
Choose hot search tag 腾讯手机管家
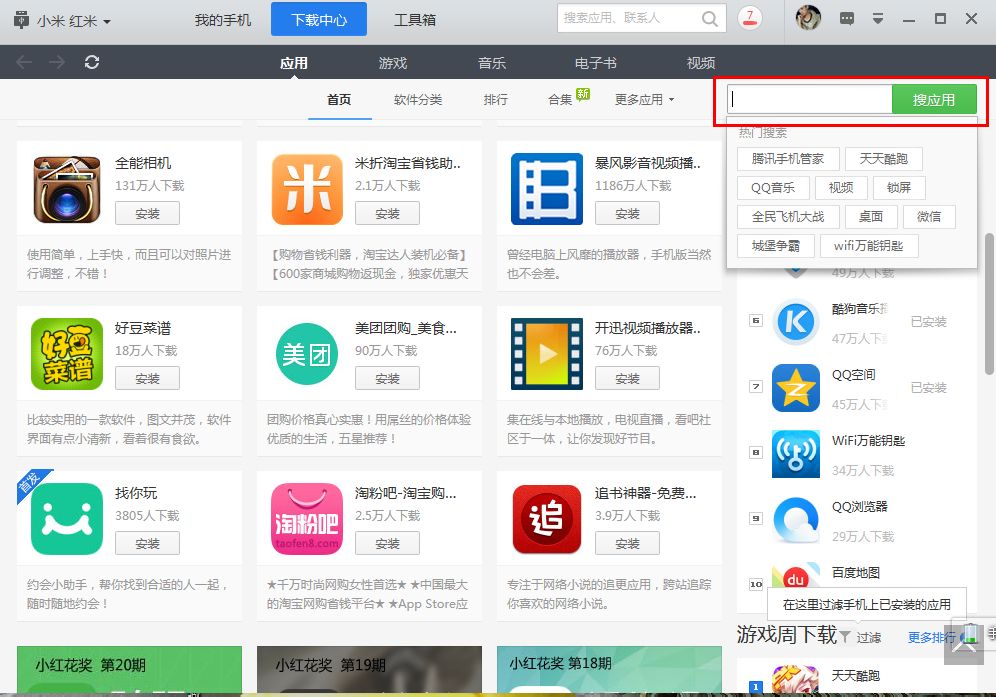click(x=788, y=159)
